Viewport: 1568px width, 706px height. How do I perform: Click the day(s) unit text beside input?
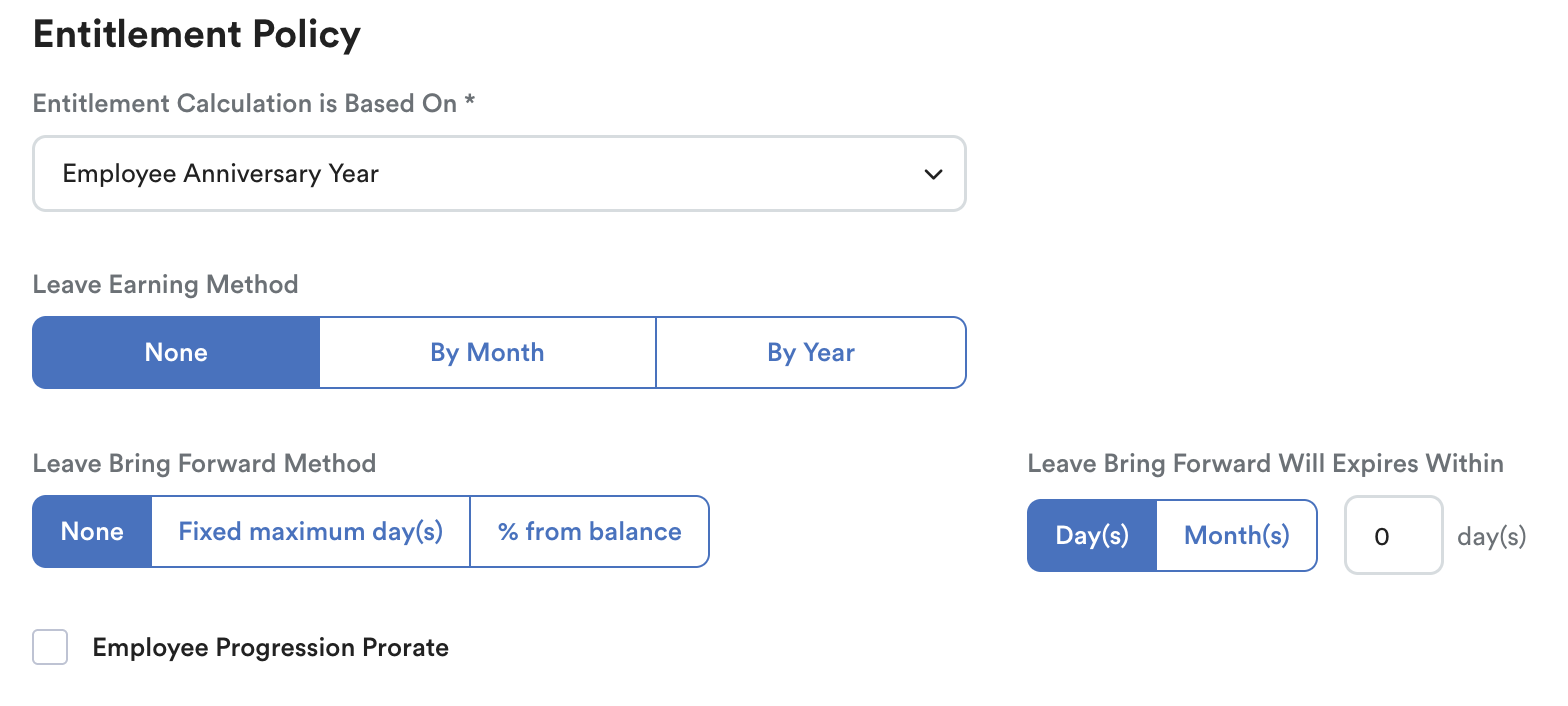tap(1491, 537)
